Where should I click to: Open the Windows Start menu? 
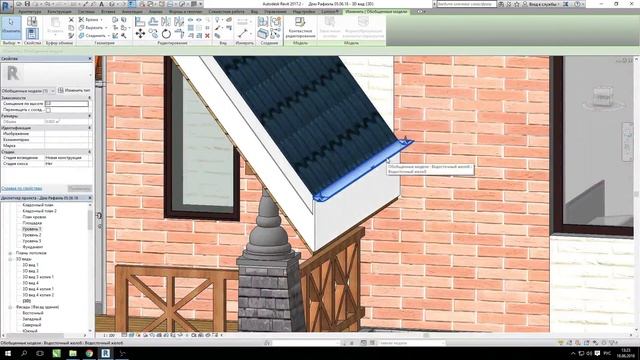click(8, 353)
